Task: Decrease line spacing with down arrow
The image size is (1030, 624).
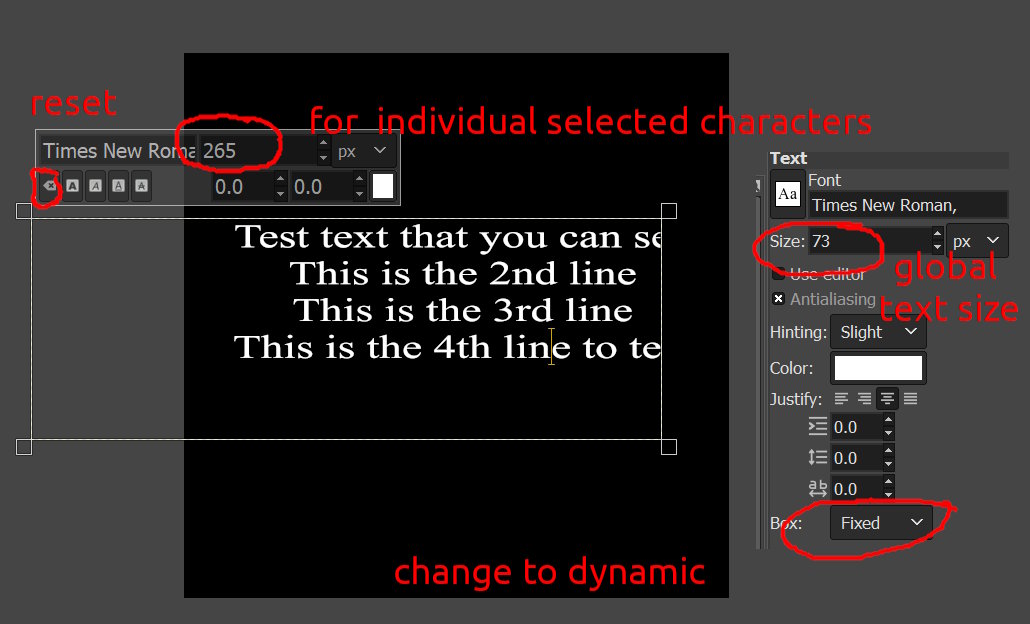Action: click(x=888, y=464)
